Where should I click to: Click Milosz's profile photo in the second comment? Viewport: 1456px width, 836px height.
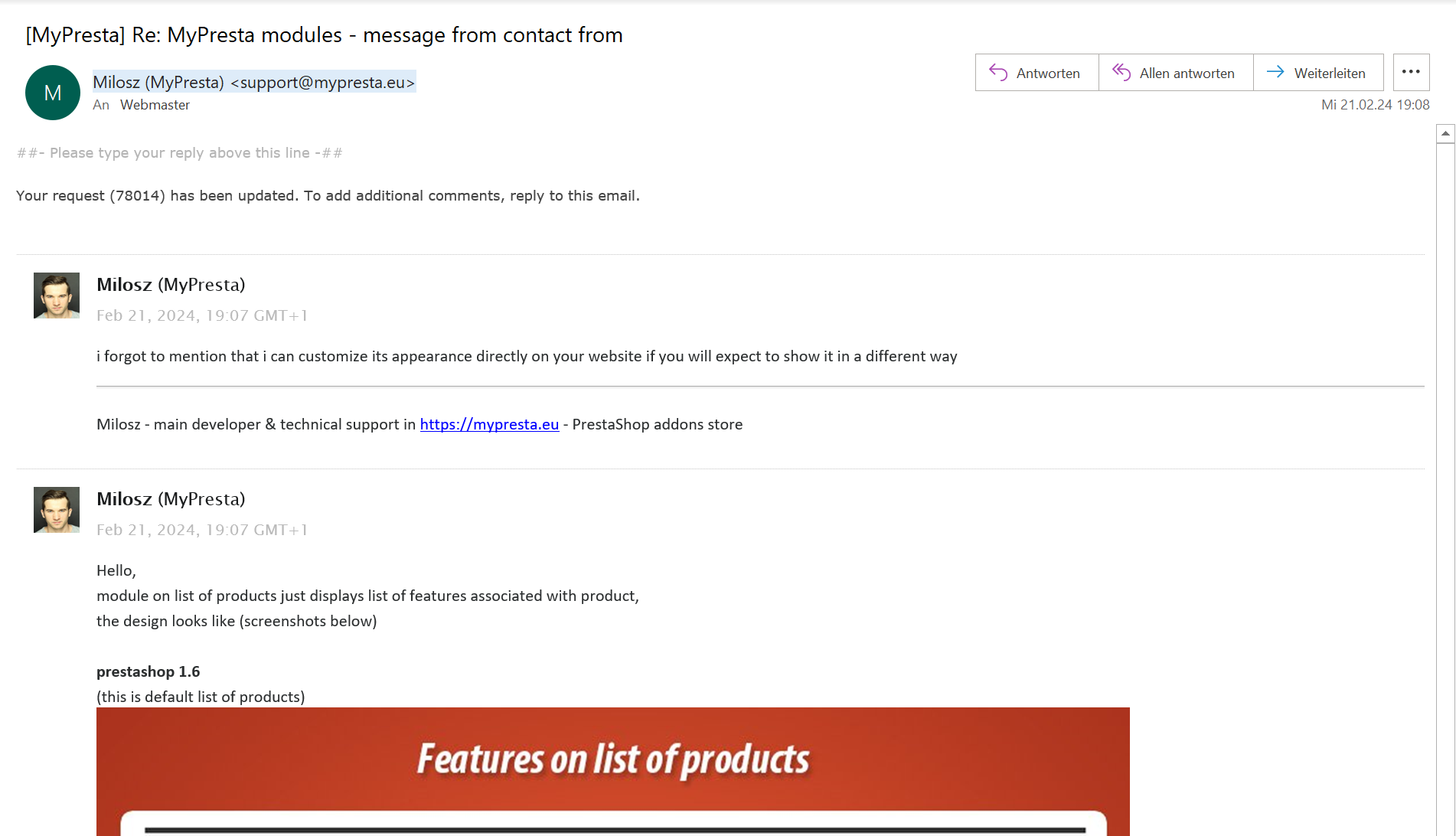pos(57,510)
